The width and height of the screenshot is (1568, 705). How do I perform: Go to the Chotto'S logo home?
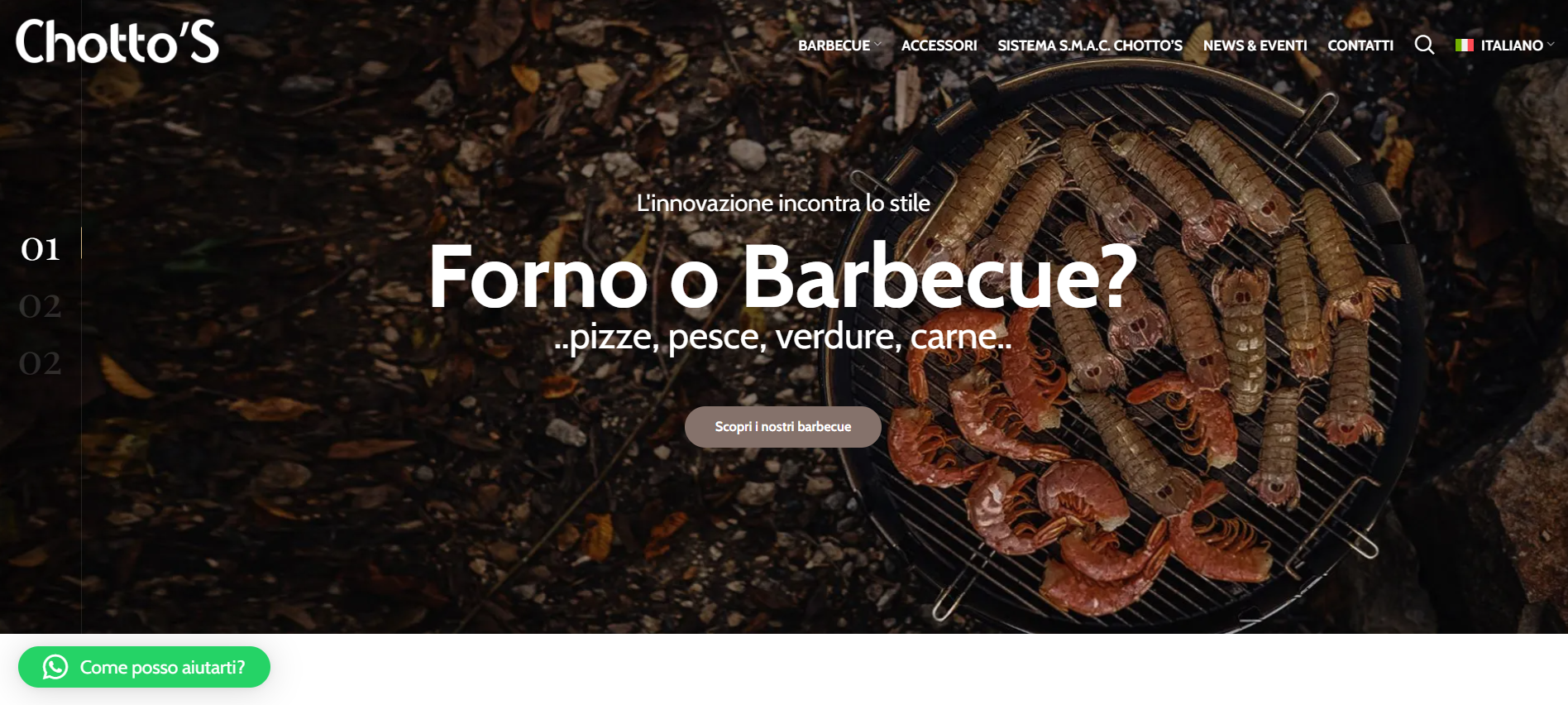[x=117, y=41]
